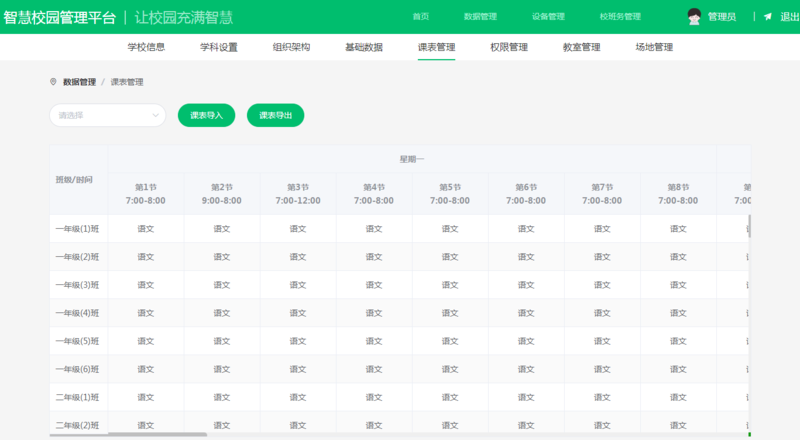This screenshot has width=800, height=440.
Task: Open 设备管理 in top navigation
Action: [x=548, y=17]
